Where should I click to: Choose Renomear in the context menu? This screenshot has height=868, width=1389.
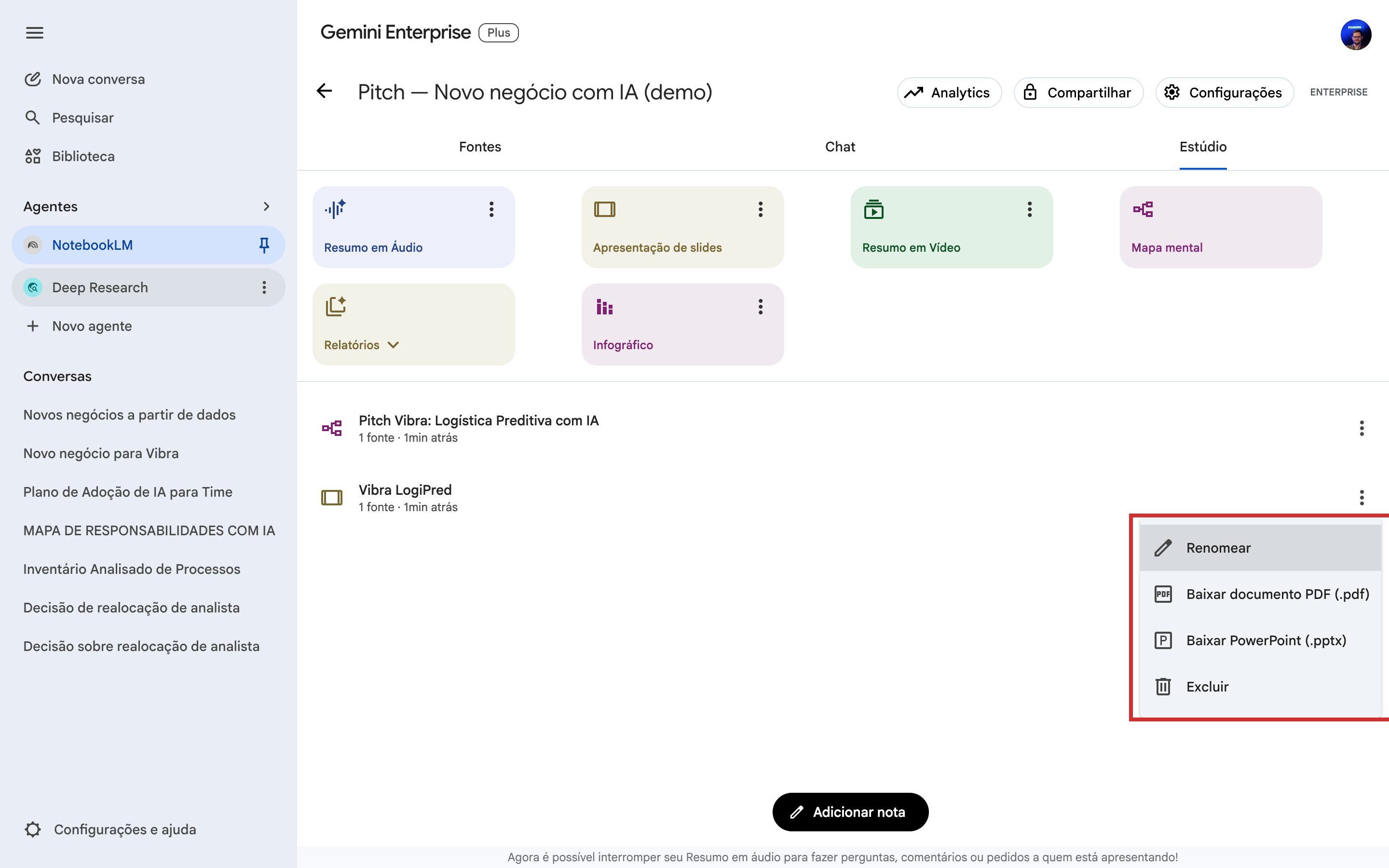pos(1260,548)
